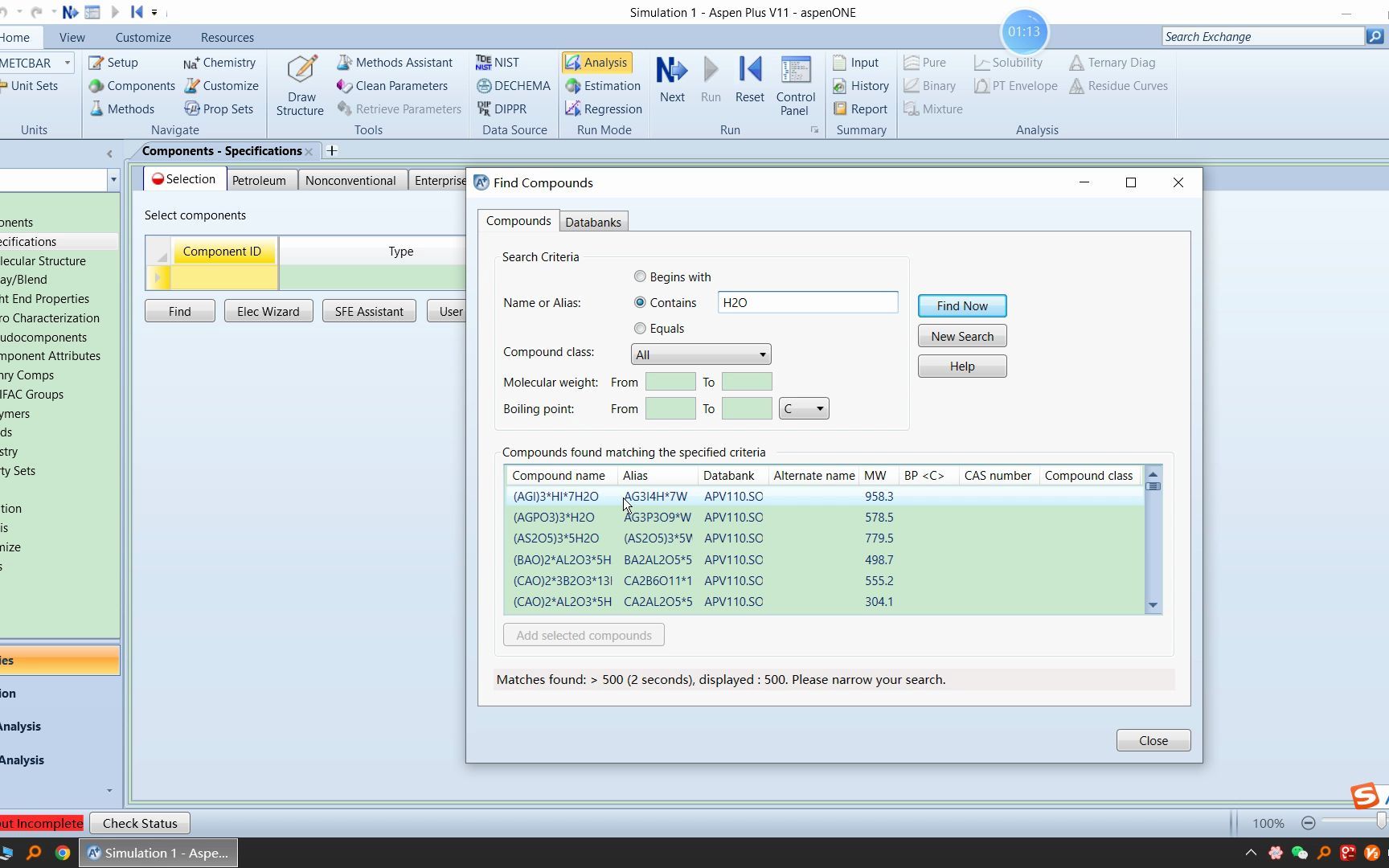This screenshot has width=1389, height=868.
Task: Click Help in Find Compounds dialog
Action: (x=962, y=366)
